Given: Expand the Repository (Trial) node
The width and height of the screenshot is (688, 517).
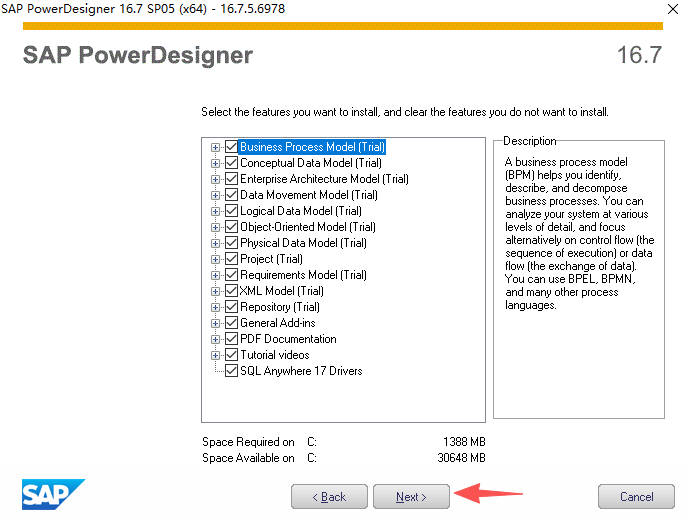Looking at the screenshot, I should (215, 308).
